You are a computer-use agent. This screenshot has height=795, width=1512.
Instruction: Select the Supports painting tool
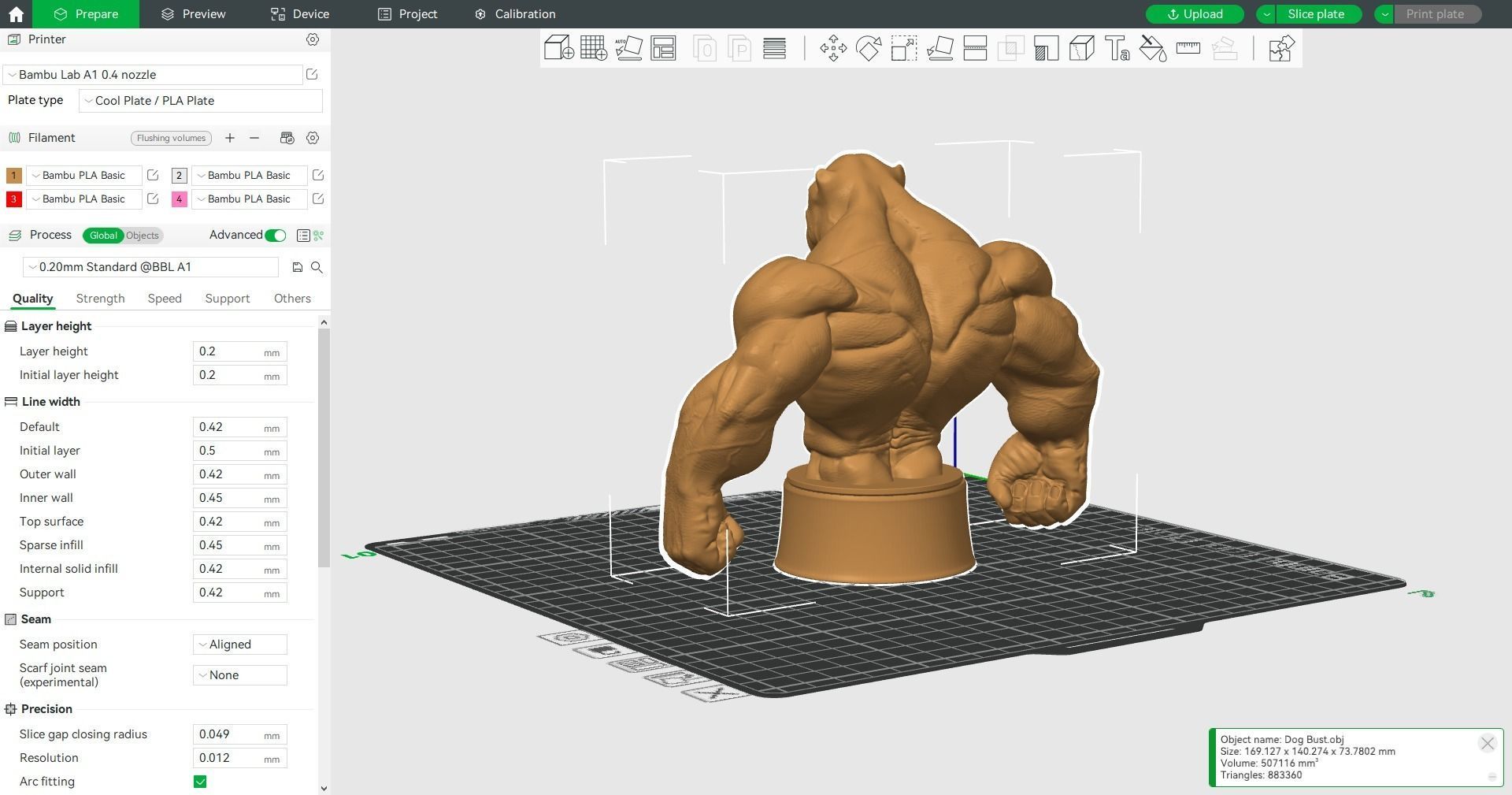[x=1046, y=48]
